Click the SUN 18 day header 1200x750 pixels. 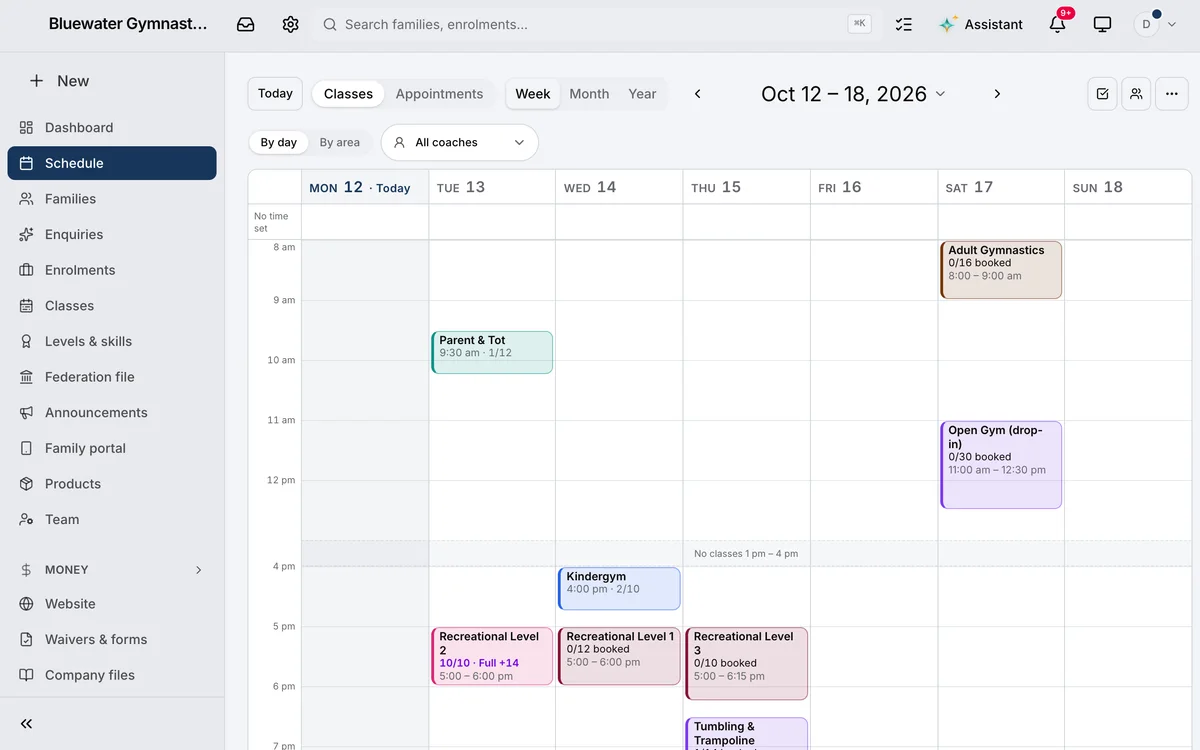(x=1128, y=187)
